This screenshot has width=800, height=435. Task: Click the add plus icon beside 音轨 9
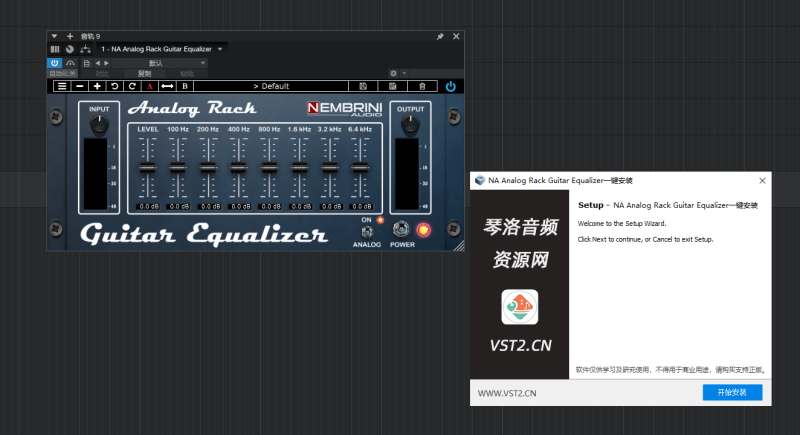[70, 36]
